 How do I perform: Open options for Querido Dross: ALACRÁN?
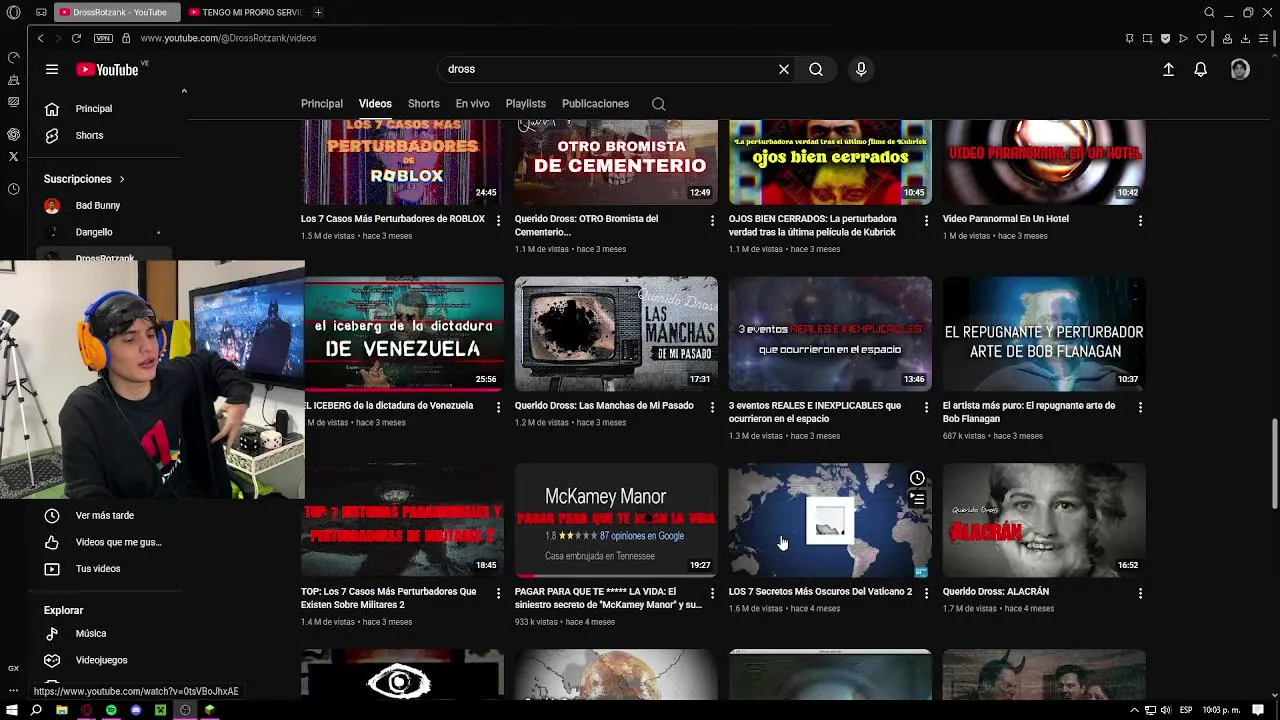click(1140, 593)
